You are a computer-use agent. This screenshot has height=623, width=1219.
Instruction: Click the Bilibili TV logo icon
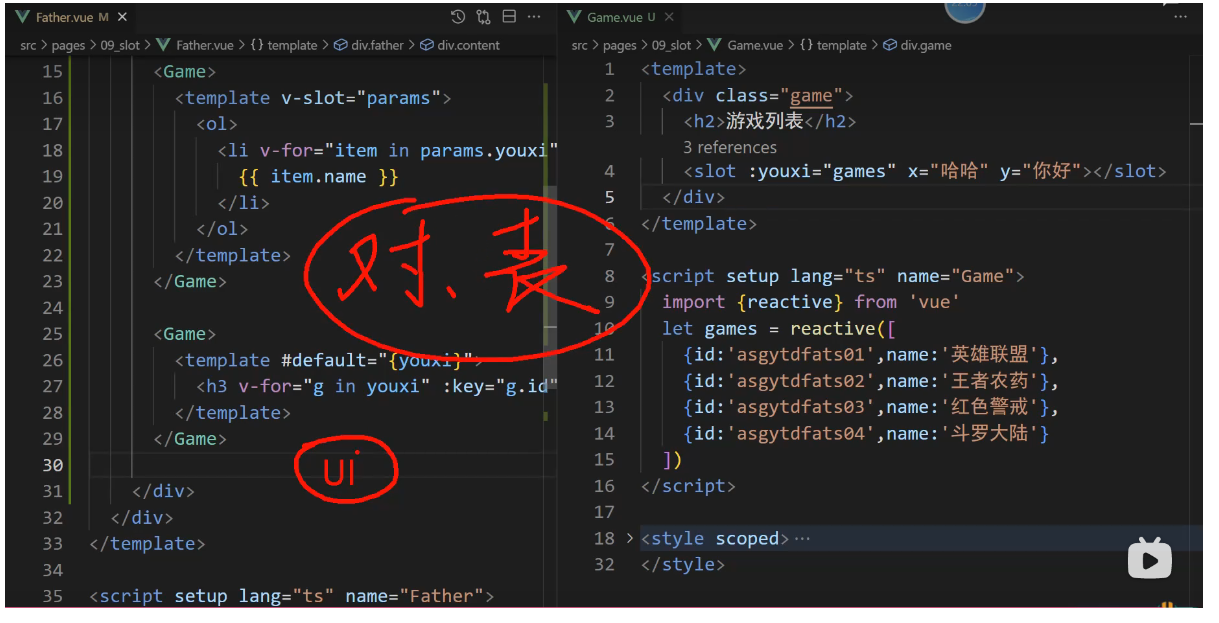pos(1149,558)
